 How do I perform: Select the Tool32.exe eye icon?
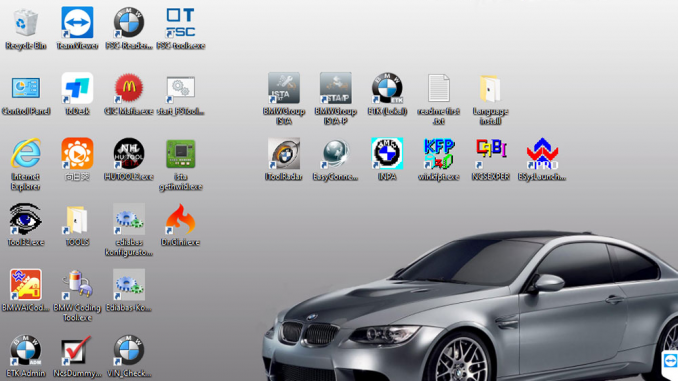(26, 219)
